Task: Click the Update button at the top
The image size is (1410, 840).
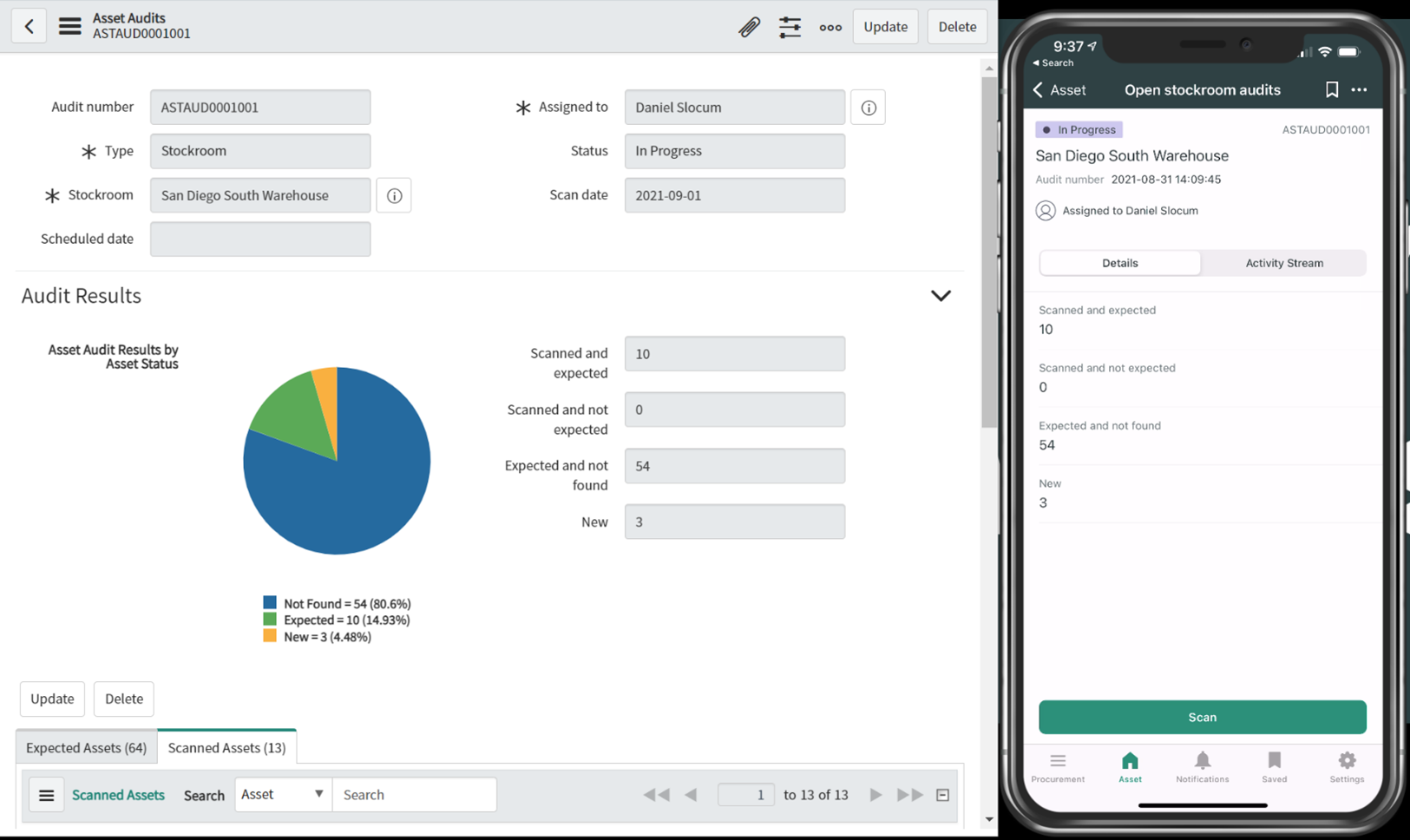Action: (885, 26)
